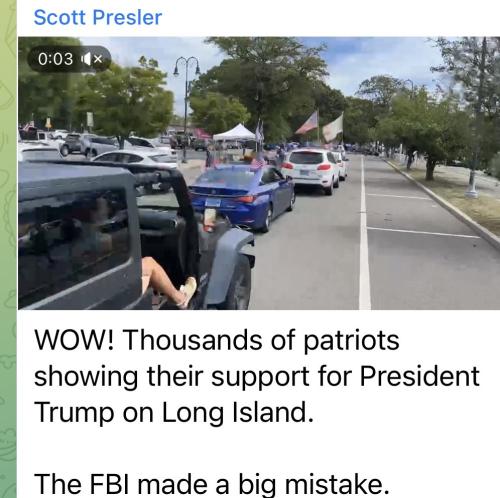Tap the foot hanging from the Jeep
Image resolution: width=500 pixels, height=498 pixels.
(187, 291)
